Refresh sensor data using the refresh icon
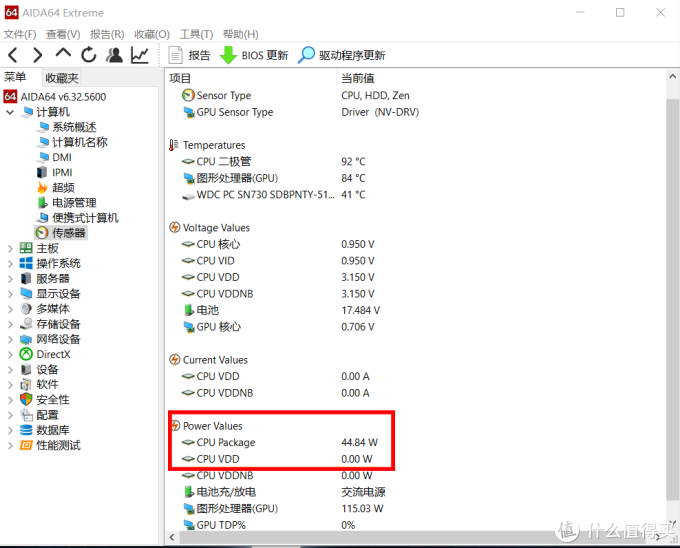The width and height of the screenshot is (680, 548). (89, 55)
